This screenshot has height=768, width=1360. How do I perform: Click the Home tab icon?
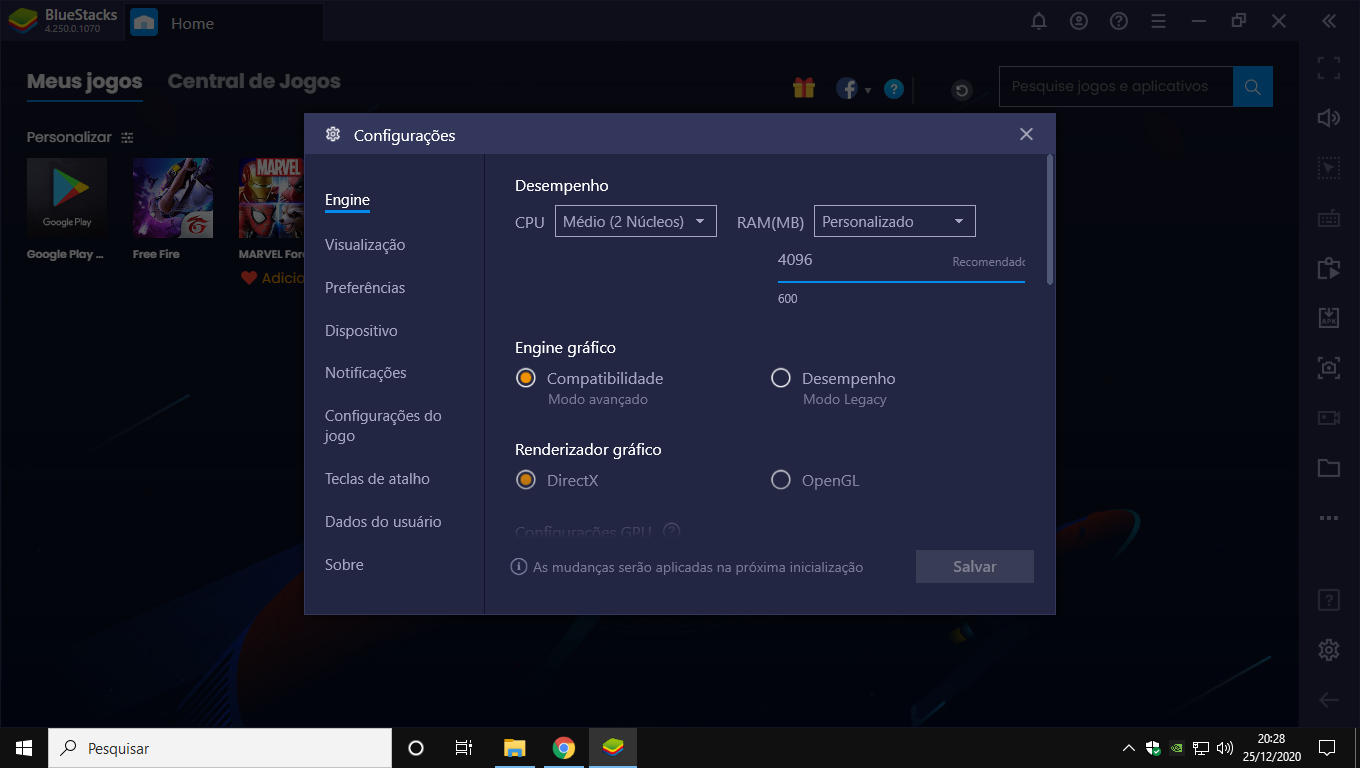[x=144, y=22]
